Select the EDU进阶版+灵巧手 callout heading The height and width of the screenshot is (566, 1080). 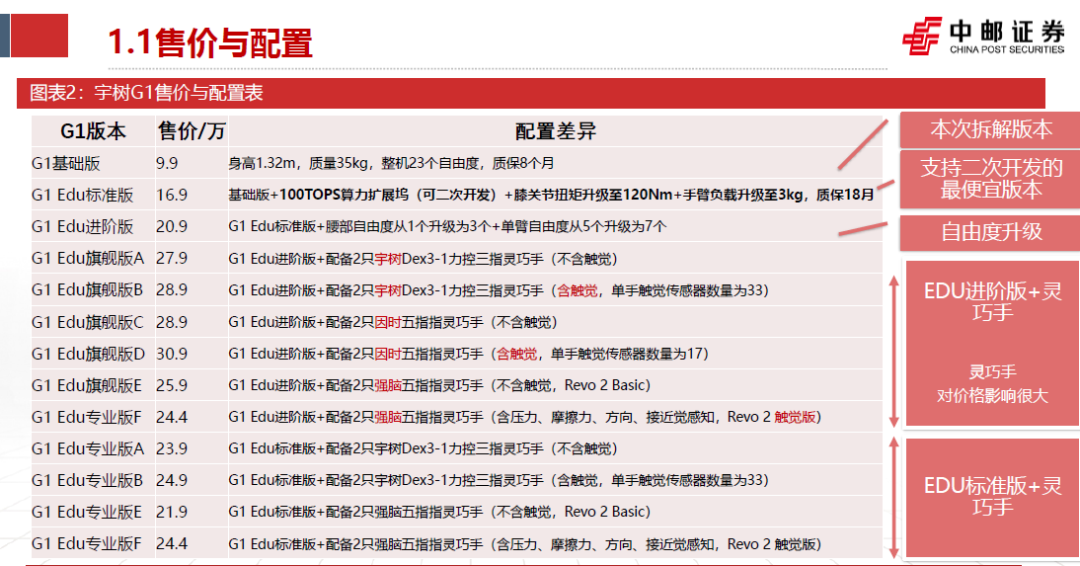pyautogui.click(x=993, y=302)
